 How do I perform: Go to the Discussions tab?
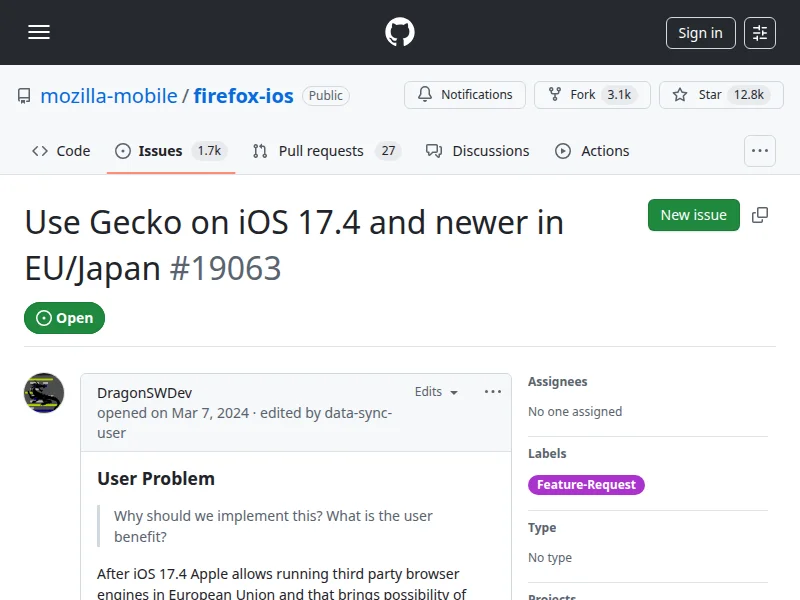tap(477, 151)
